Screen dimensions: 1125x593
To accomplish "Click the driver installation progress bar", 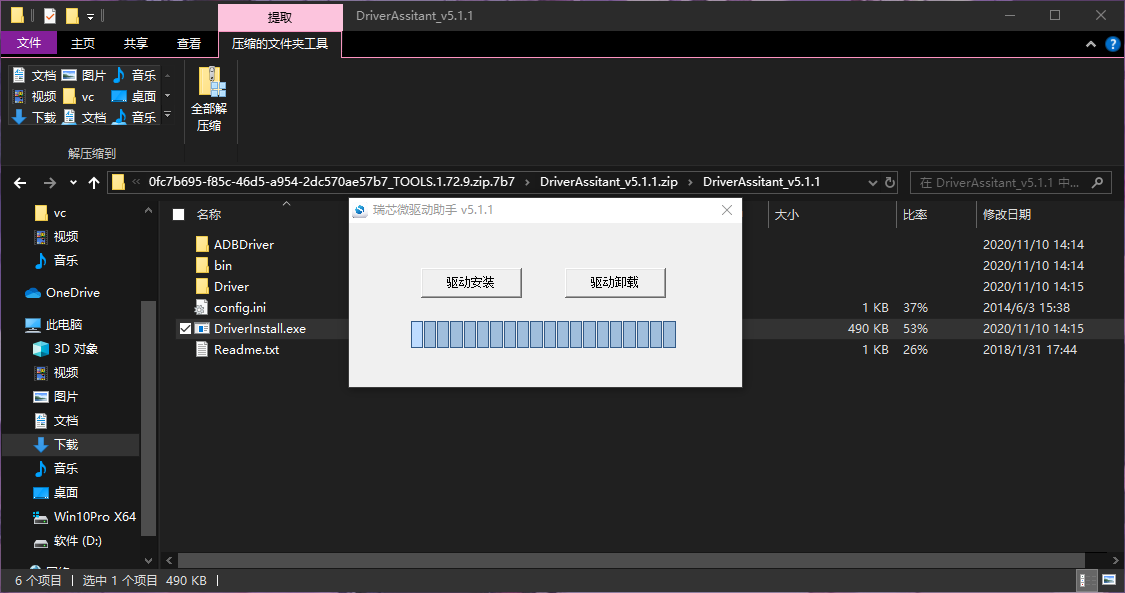I will click(544, 333).
